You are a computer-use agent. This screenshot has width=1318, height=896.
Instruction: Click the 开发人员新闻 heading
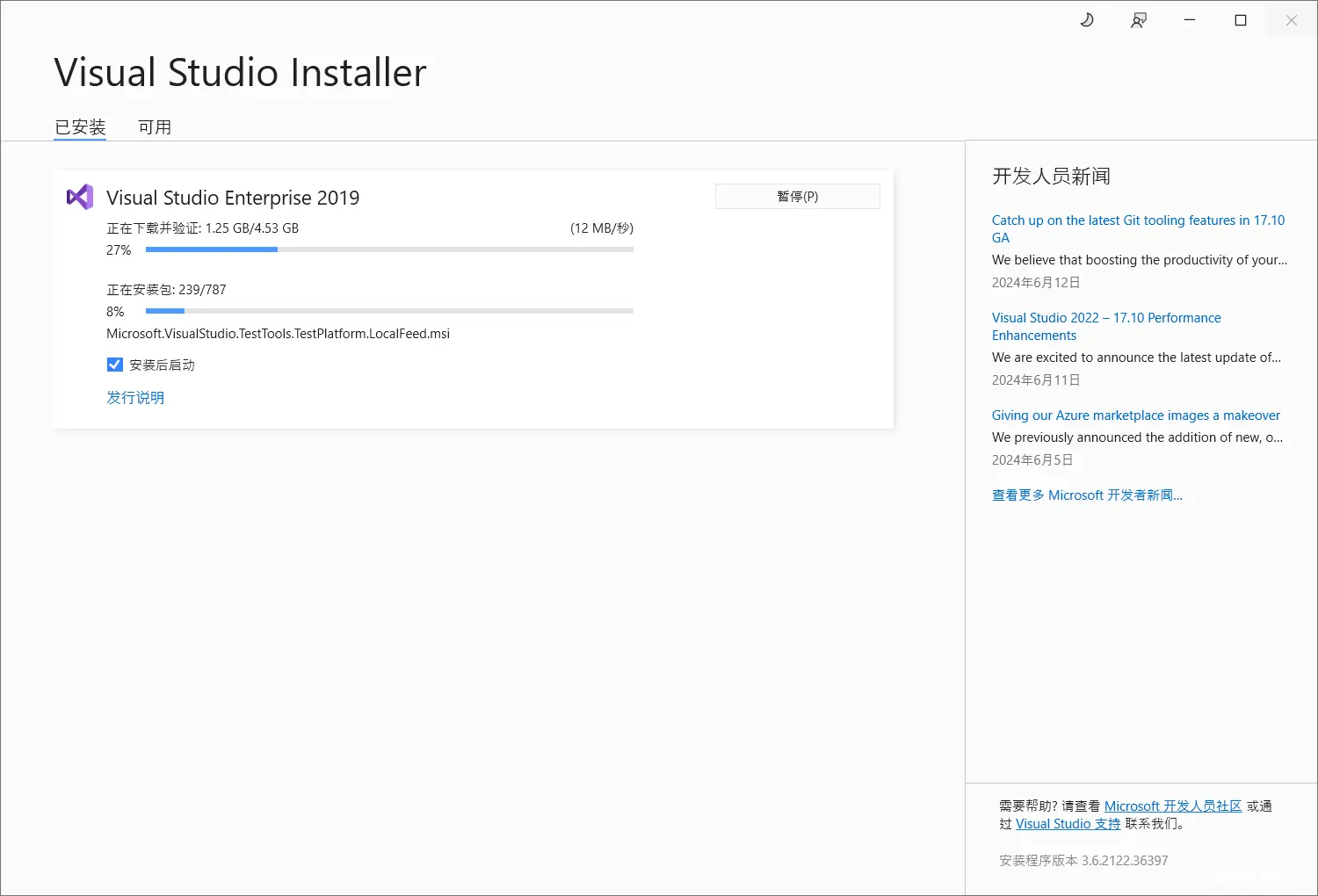[1051, 176]
